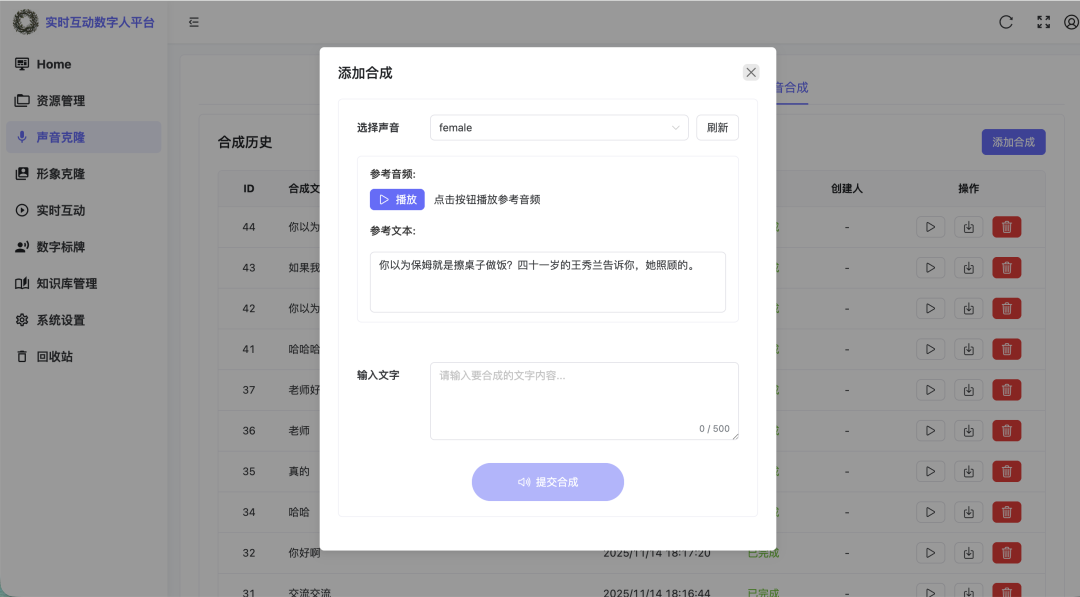Switch to the 语音合成 tab
1080x597 pixels.
pyautogui.click(x=790, y=88)
